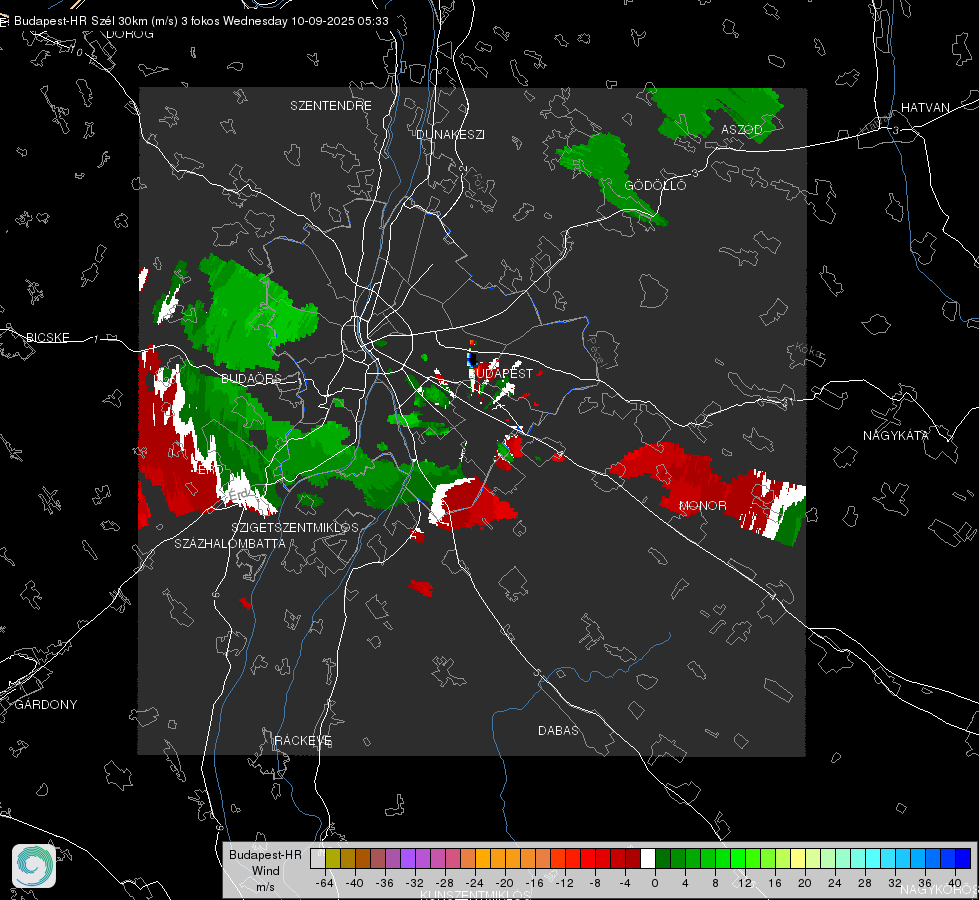Click the BICSKE label on the map
This screenshot has width=979, height=900.
[47, 337]
